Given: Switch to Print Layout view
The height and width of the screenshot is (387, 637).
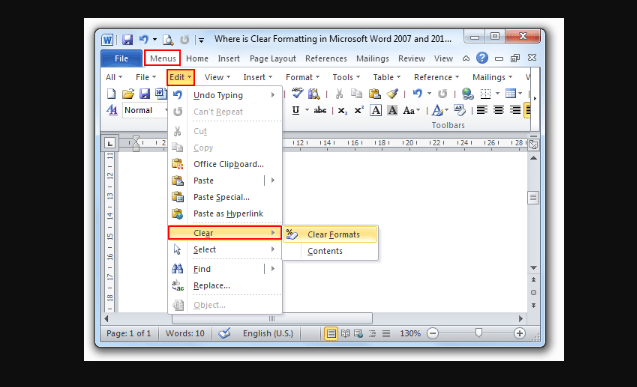Looking at the screenshot, I should (331, 334).
